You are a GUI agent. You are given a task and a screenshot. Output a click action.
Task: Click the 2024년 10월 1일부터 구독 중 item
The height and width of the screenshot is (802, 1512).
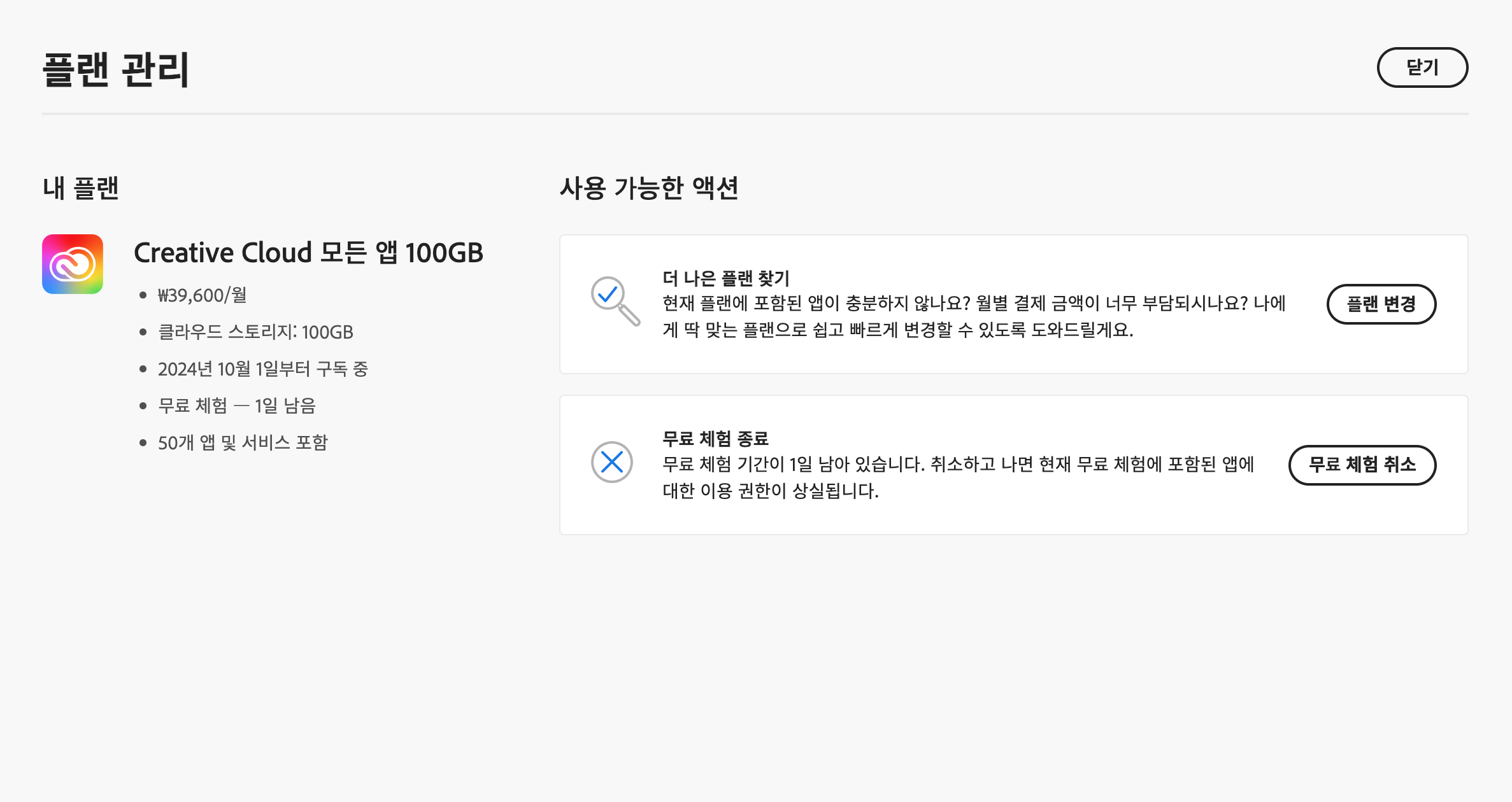(x=262, y=369)
